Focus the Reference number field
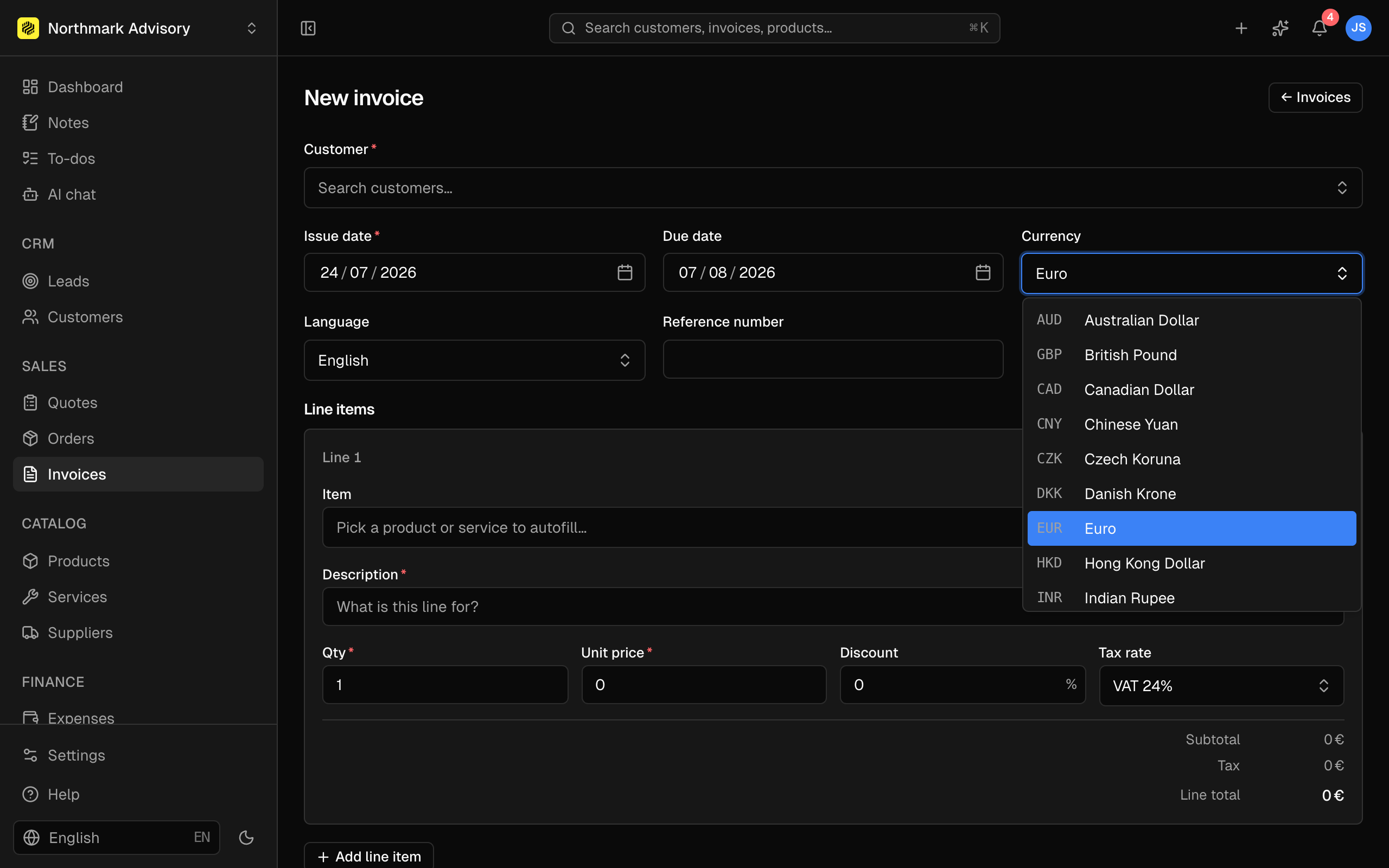The height and width of the screenshot is (868, 1389). [833, 359]
